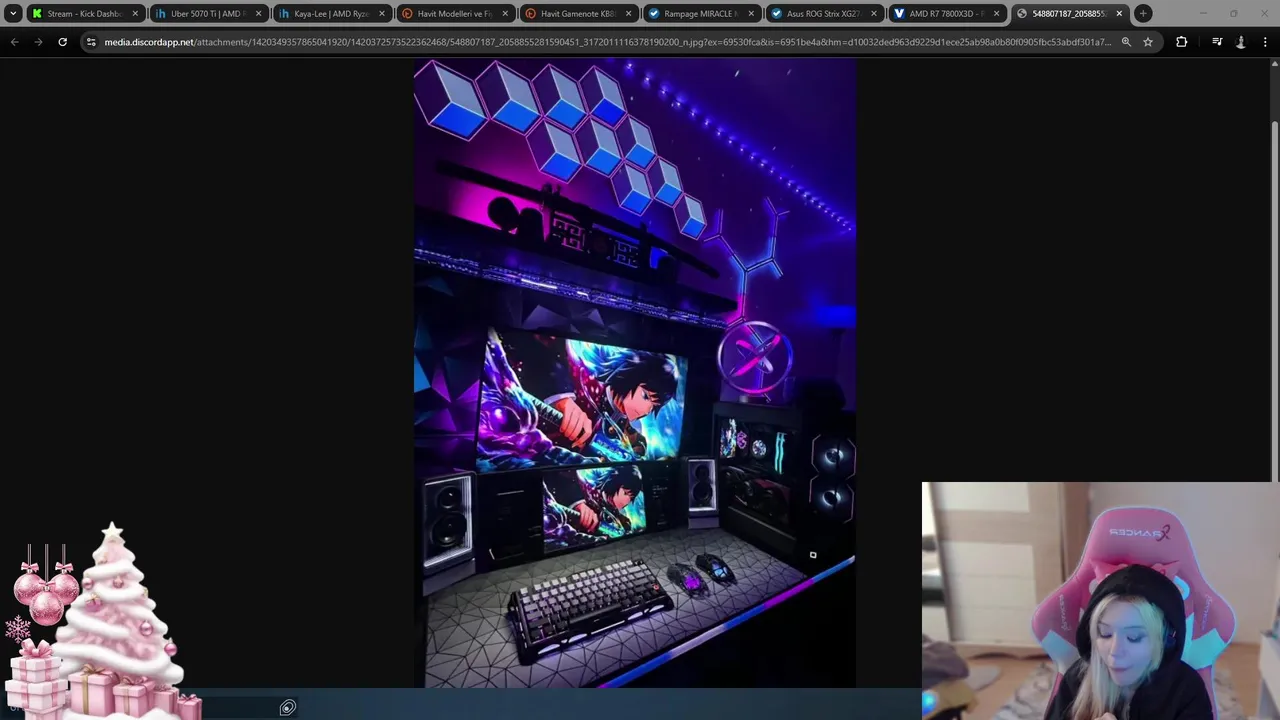Go forward to the next page
Screen dimensions: 1280x720
tap(38, 42)
